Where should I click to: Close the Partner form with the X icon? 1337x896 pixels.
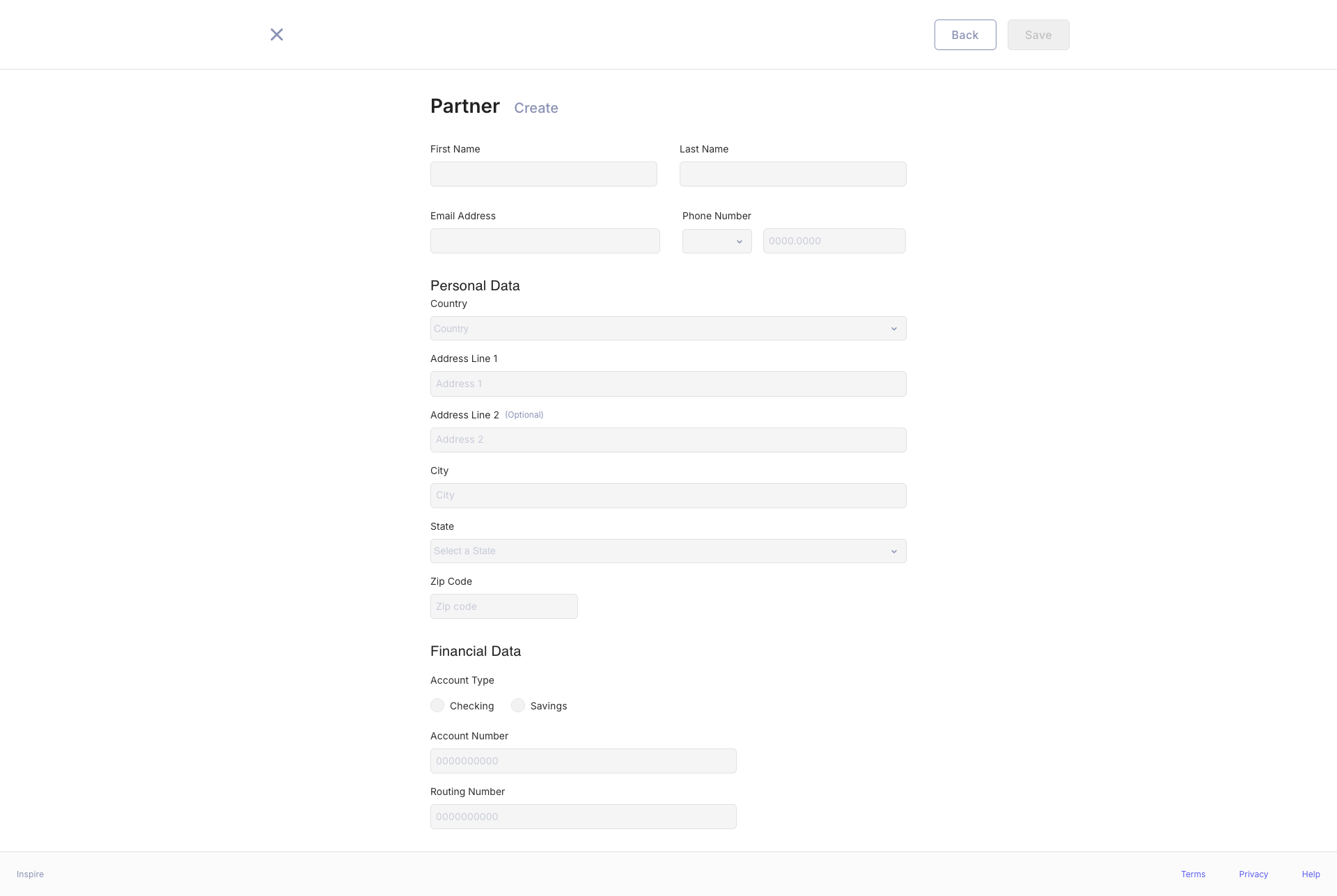(276, 35)
